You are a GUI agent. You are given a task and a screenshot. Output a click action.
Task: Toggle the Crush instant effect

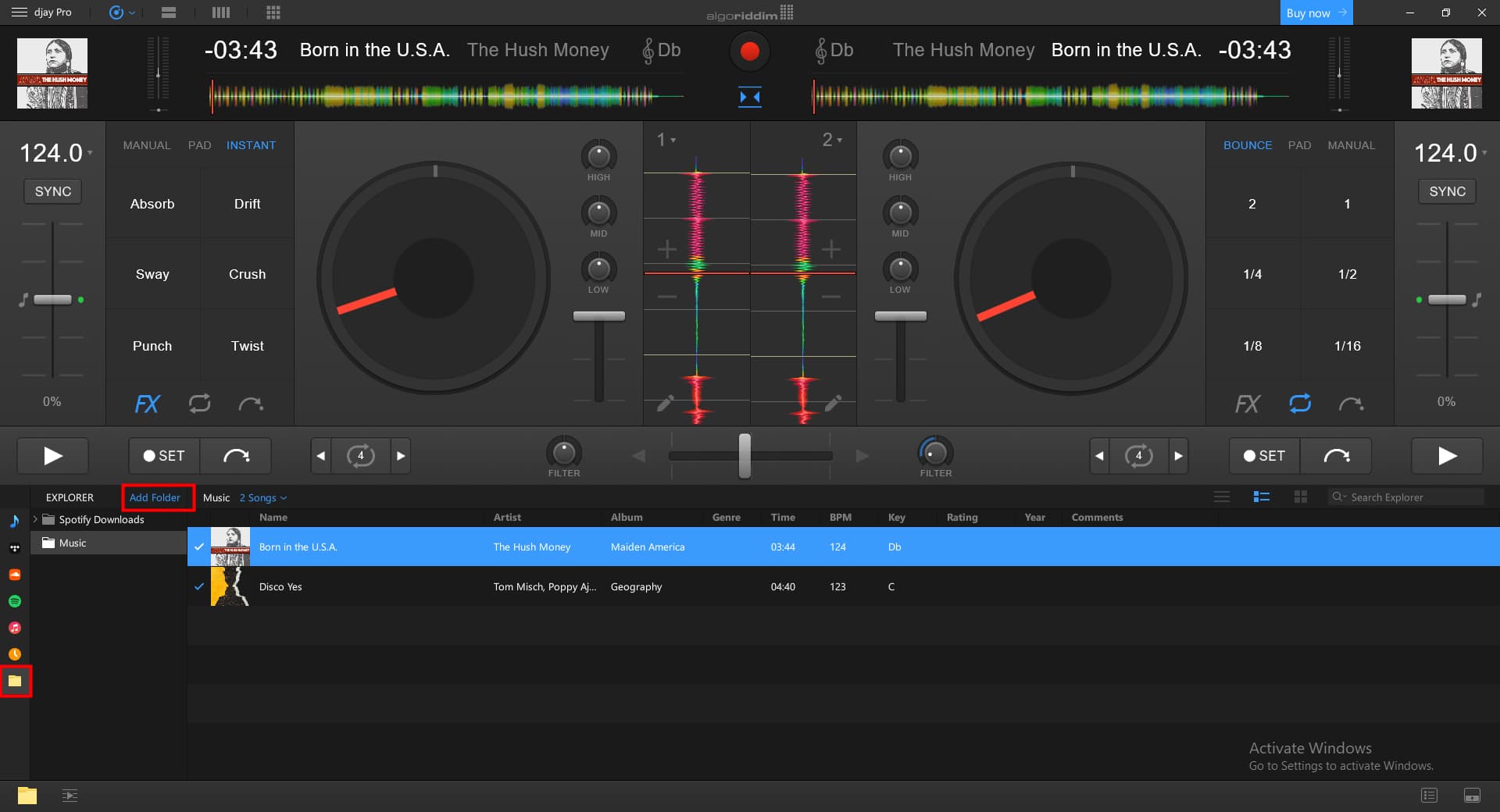coord(248,274)
